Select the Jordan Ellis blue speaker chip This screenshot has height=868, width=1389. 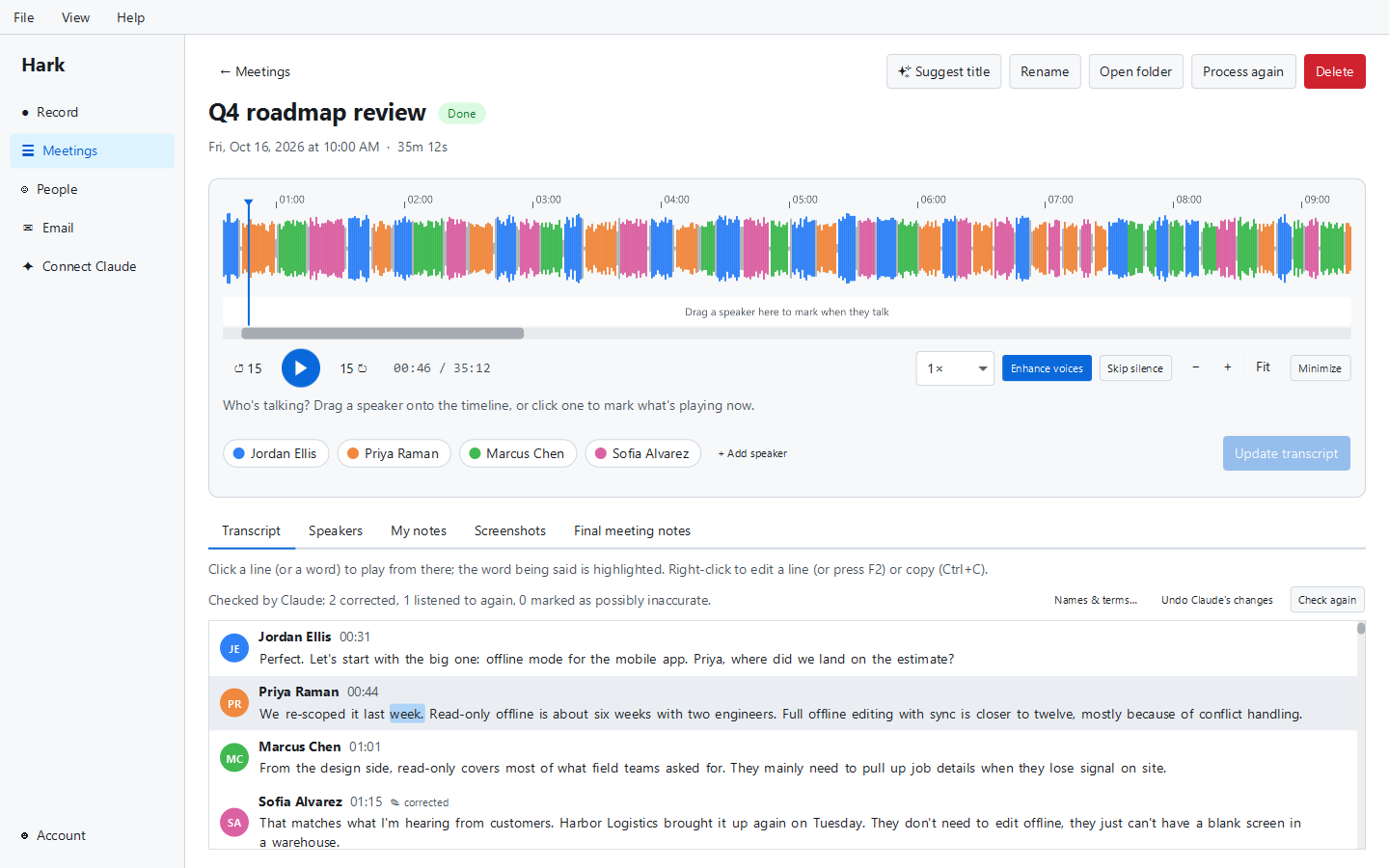coord(276,453)
